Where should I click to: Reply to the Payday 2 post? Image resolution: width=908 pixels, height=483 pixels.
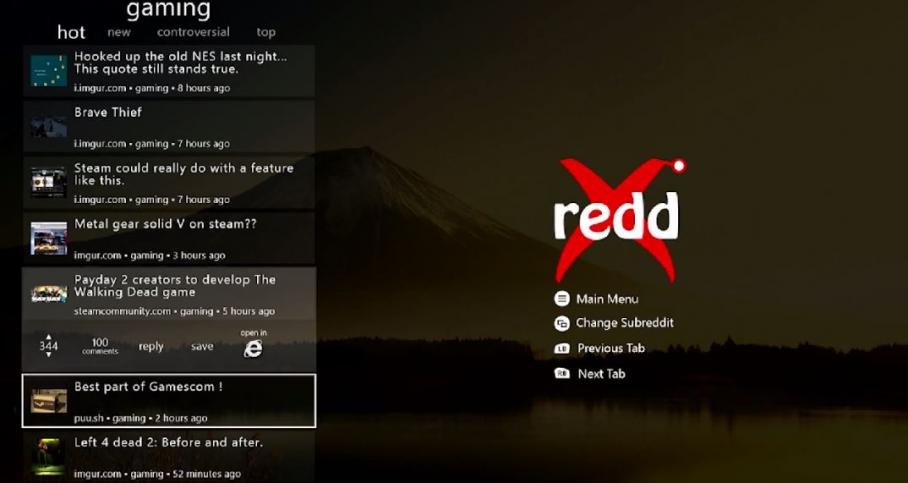tap(151, 347)
